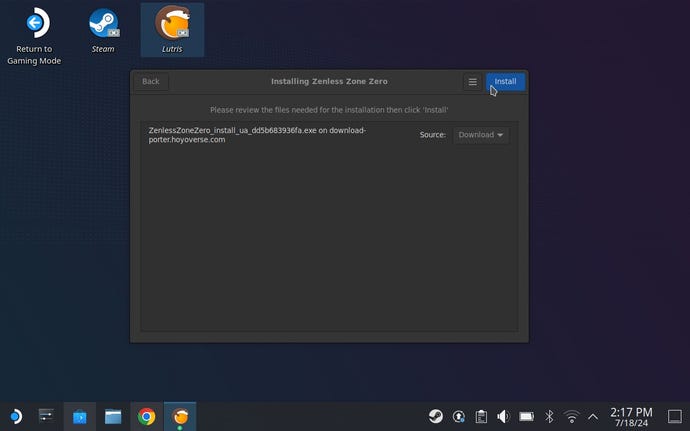Image resolution: width=690 pixels, height=431 pixels.
Task: Click the Return to Gaming Mode icon
Action: 38,30
